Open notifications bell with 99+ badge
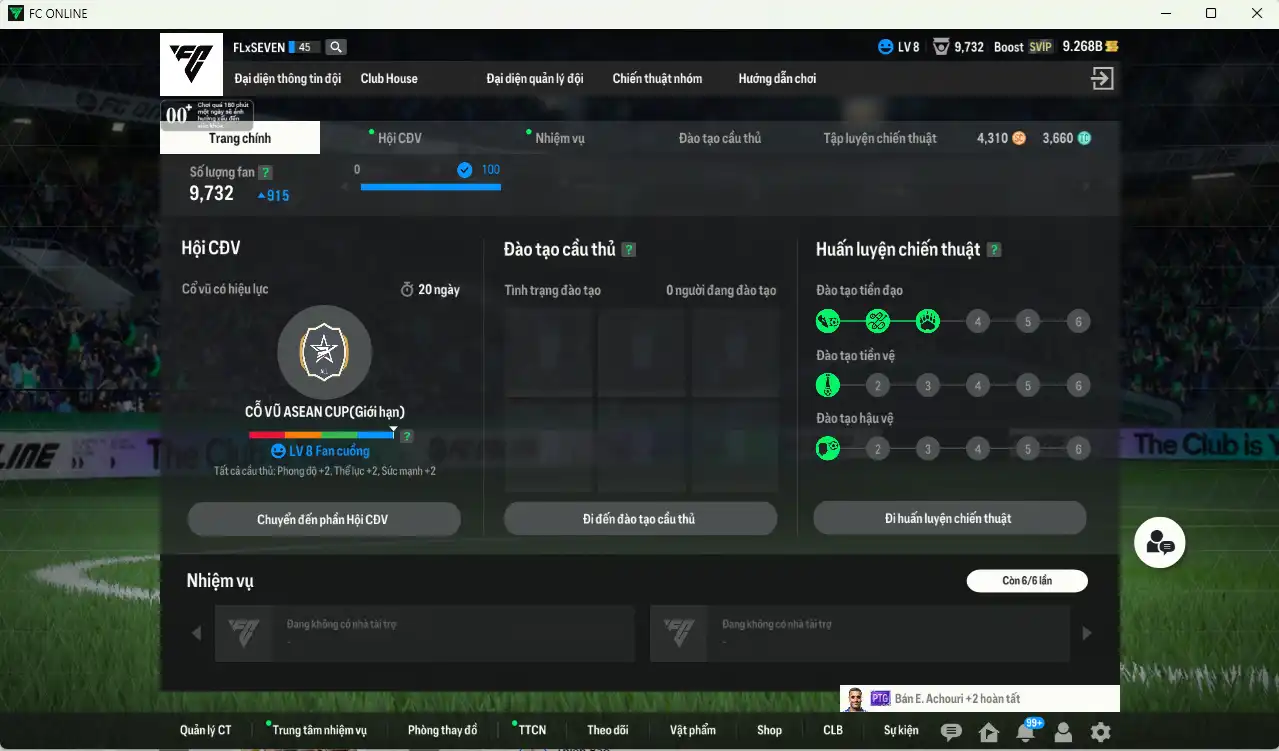The image size is (1279, 751). pyautogui.click(x=1026, y=732)
